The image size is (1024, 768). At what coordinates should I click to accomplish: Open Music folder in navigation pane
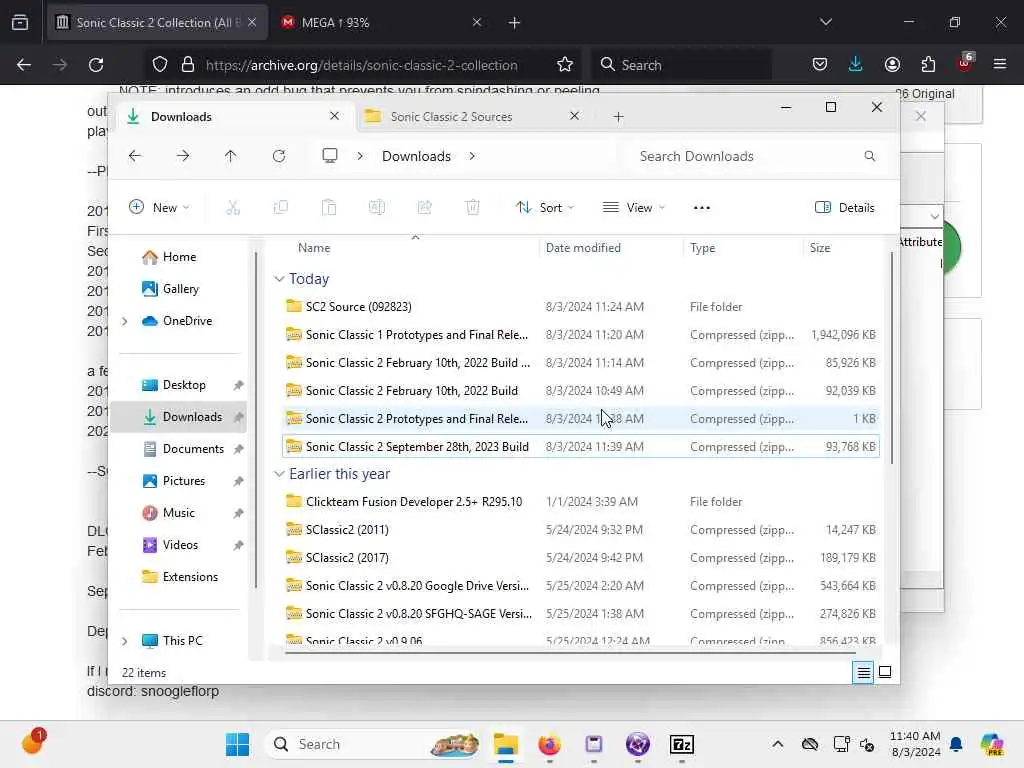point(179,513)
